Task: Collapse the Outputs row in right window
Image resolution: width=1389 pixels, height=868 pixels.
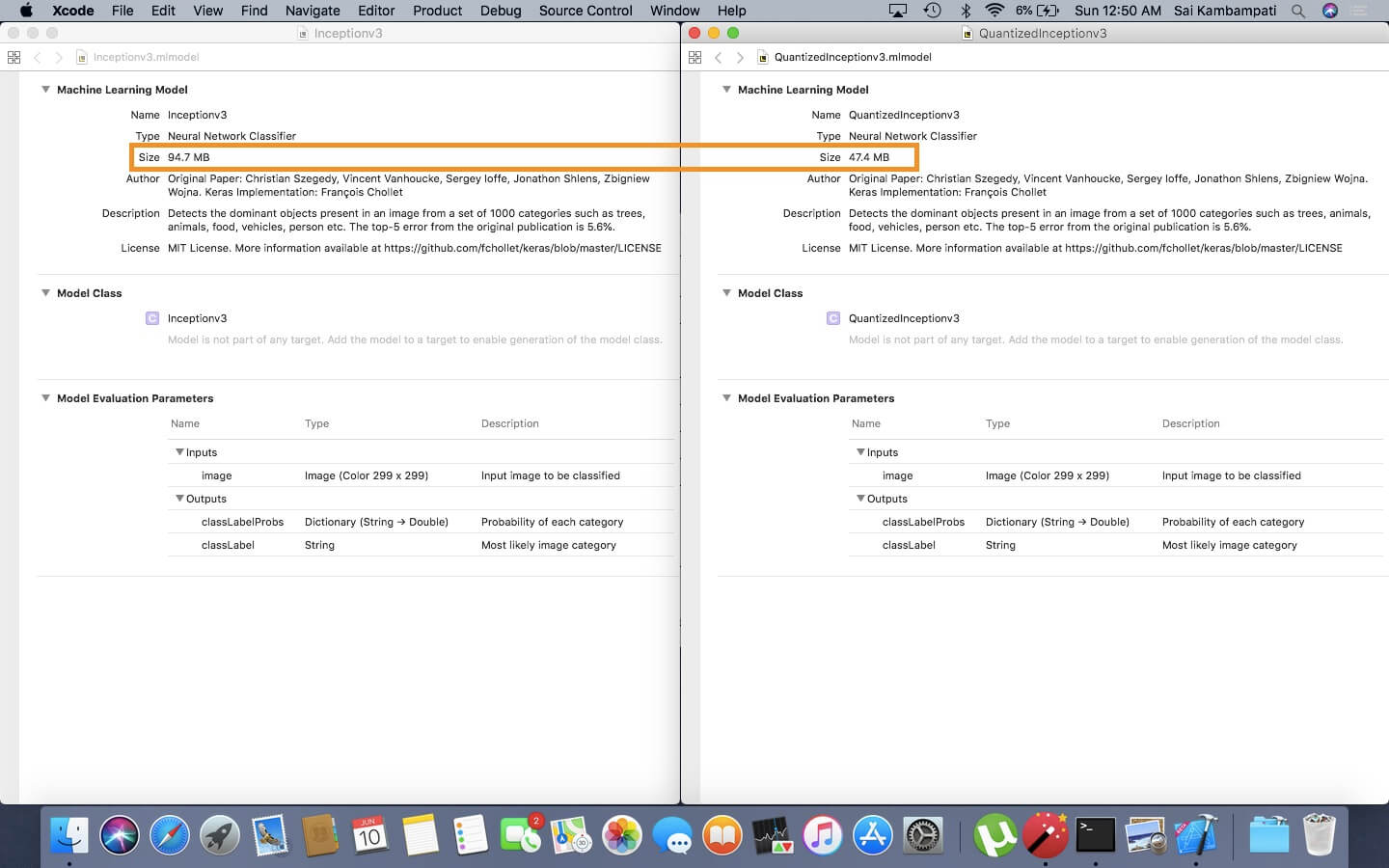Action: [x=860, y=499]
